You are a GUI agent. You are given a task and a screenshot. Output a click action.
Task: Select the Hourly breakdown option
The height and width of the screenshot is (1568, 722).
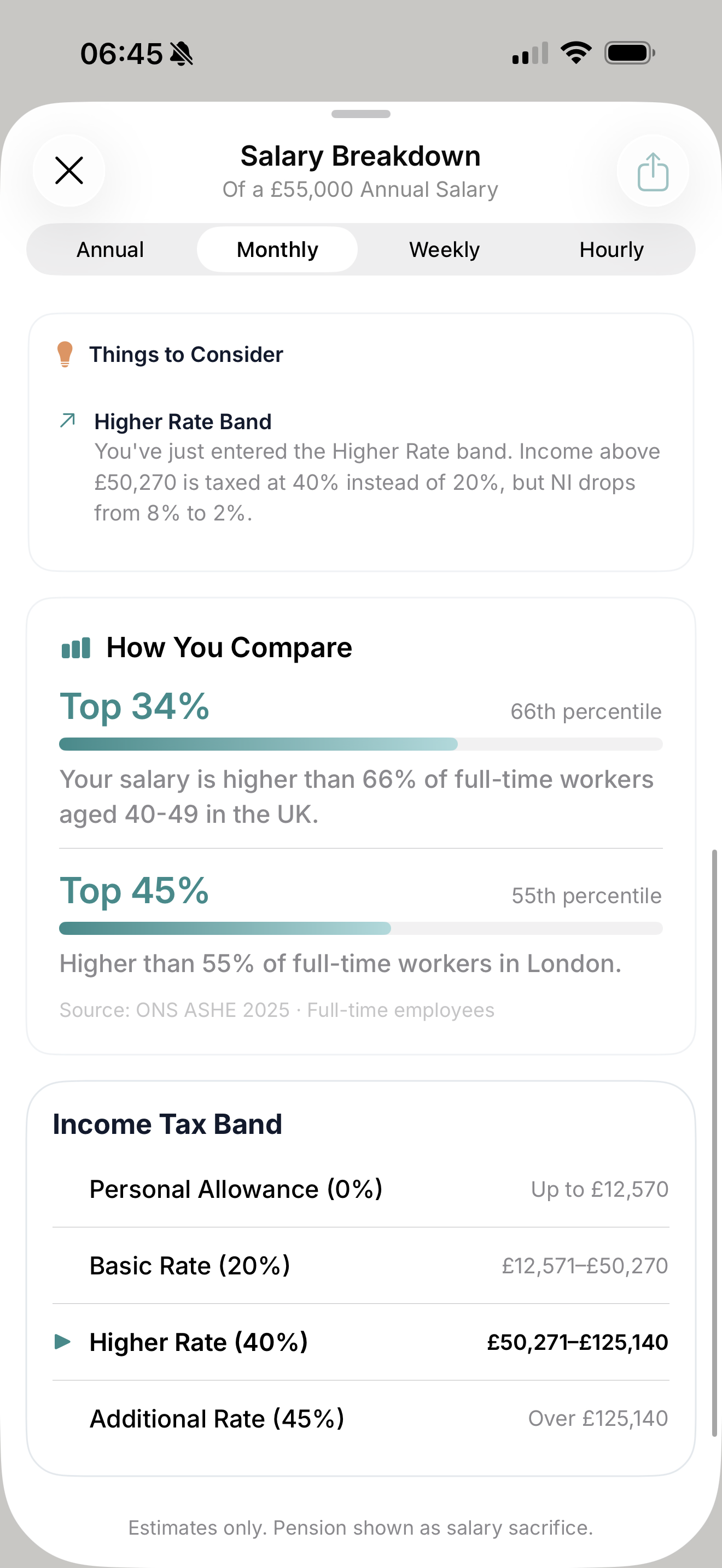coord(611,249)
